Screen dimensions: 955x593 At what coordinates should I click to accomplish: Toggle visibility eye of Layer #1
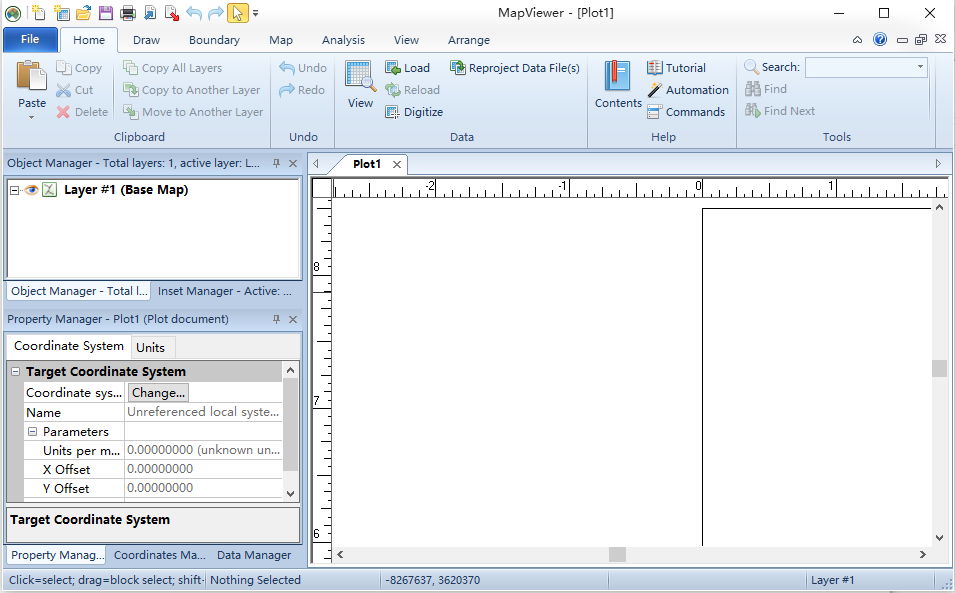click(31, 190)
